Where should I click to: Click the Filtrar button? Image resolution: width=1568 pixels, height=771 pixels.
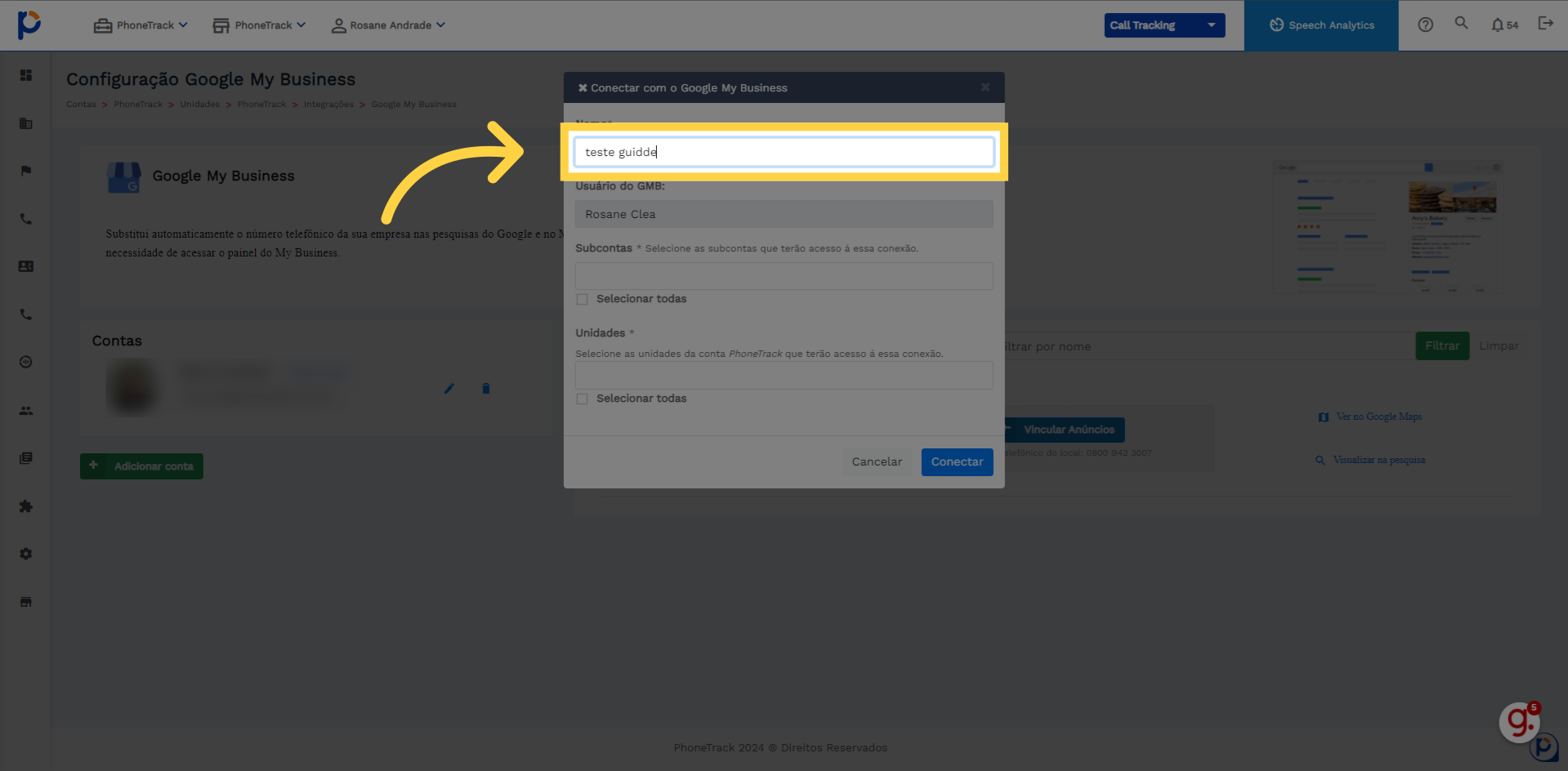point(1442,346)
